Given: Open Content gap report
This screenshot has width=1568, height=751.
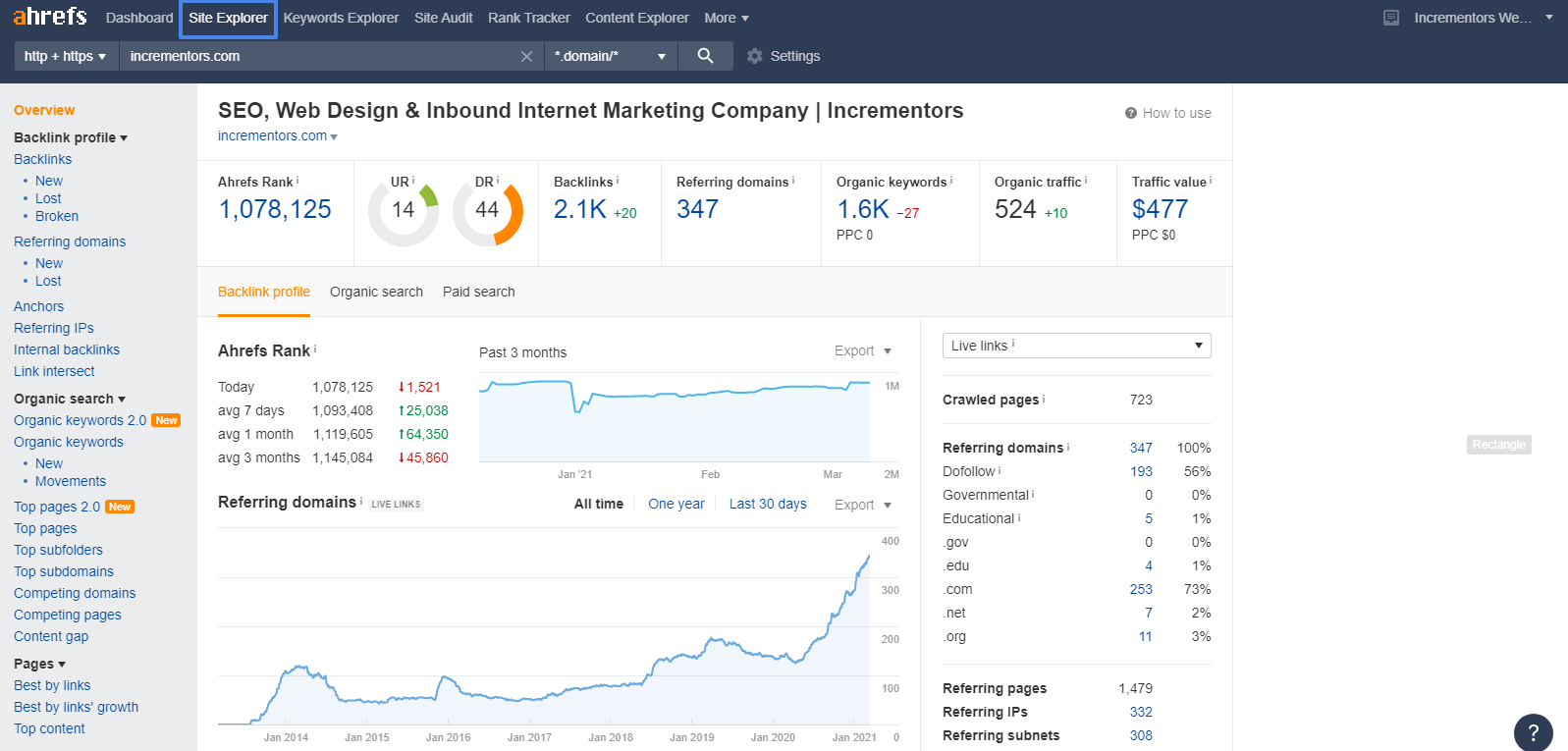Looking at the screenshot, I should [51, 636].
